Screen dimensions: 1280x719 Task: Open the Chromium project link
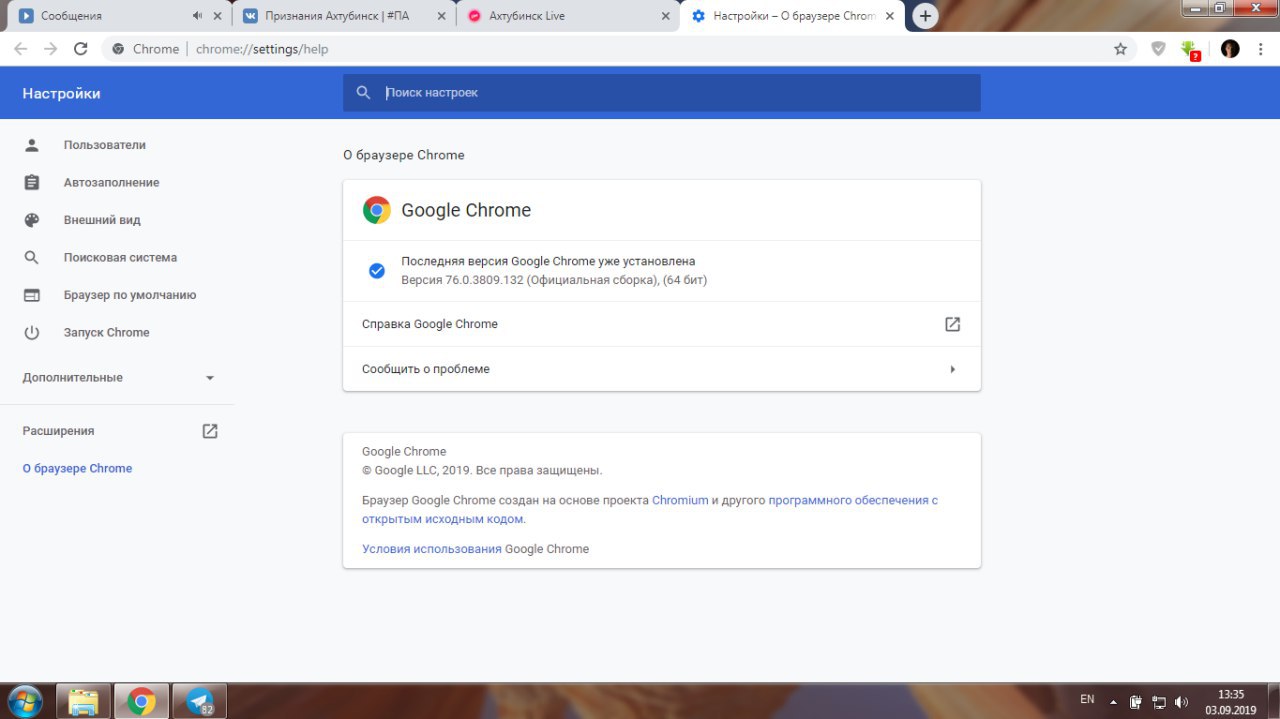pos(680,500)
